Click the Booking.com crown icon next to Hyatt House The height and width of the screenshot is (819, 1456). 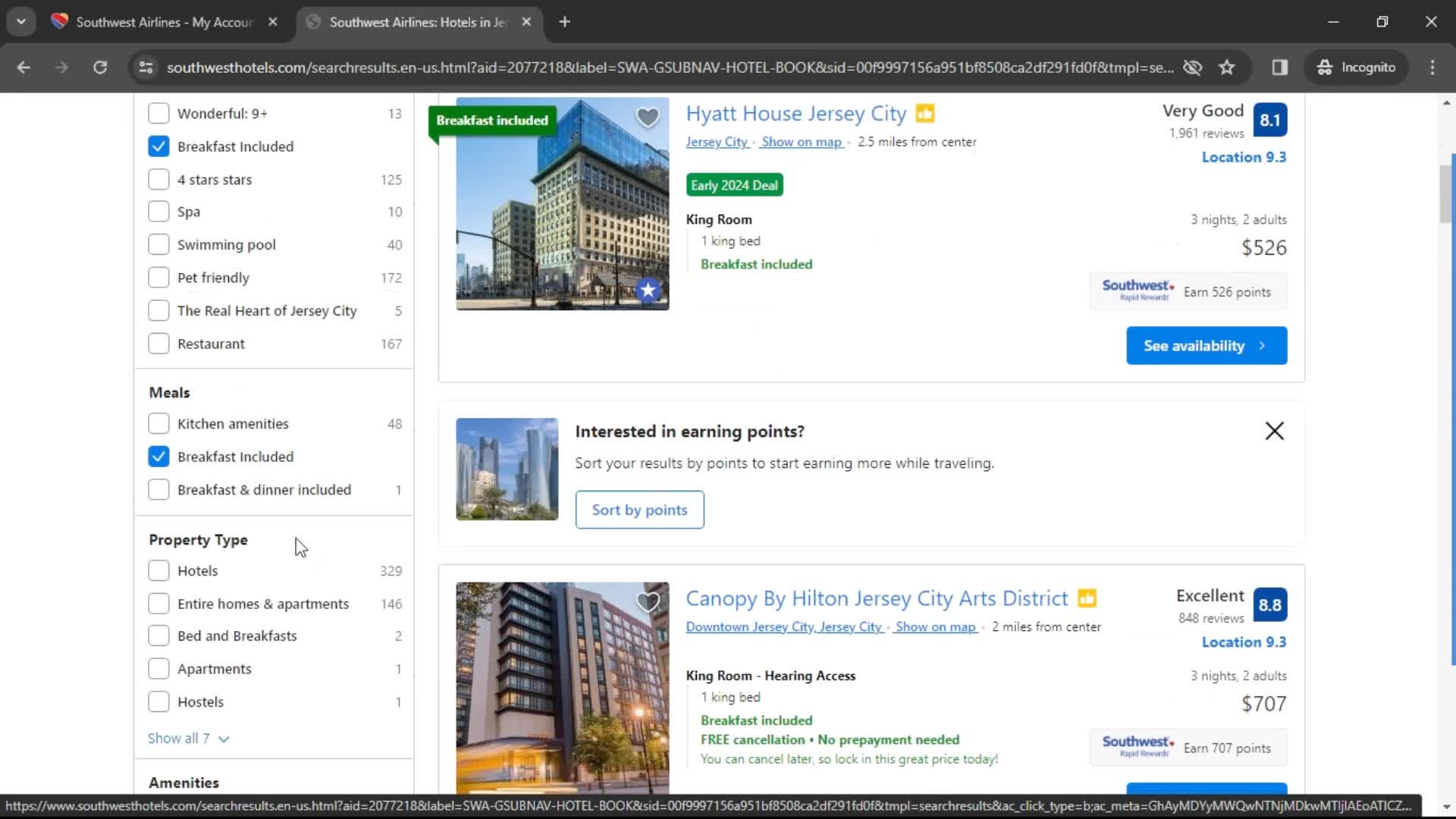tap(928, 112)
